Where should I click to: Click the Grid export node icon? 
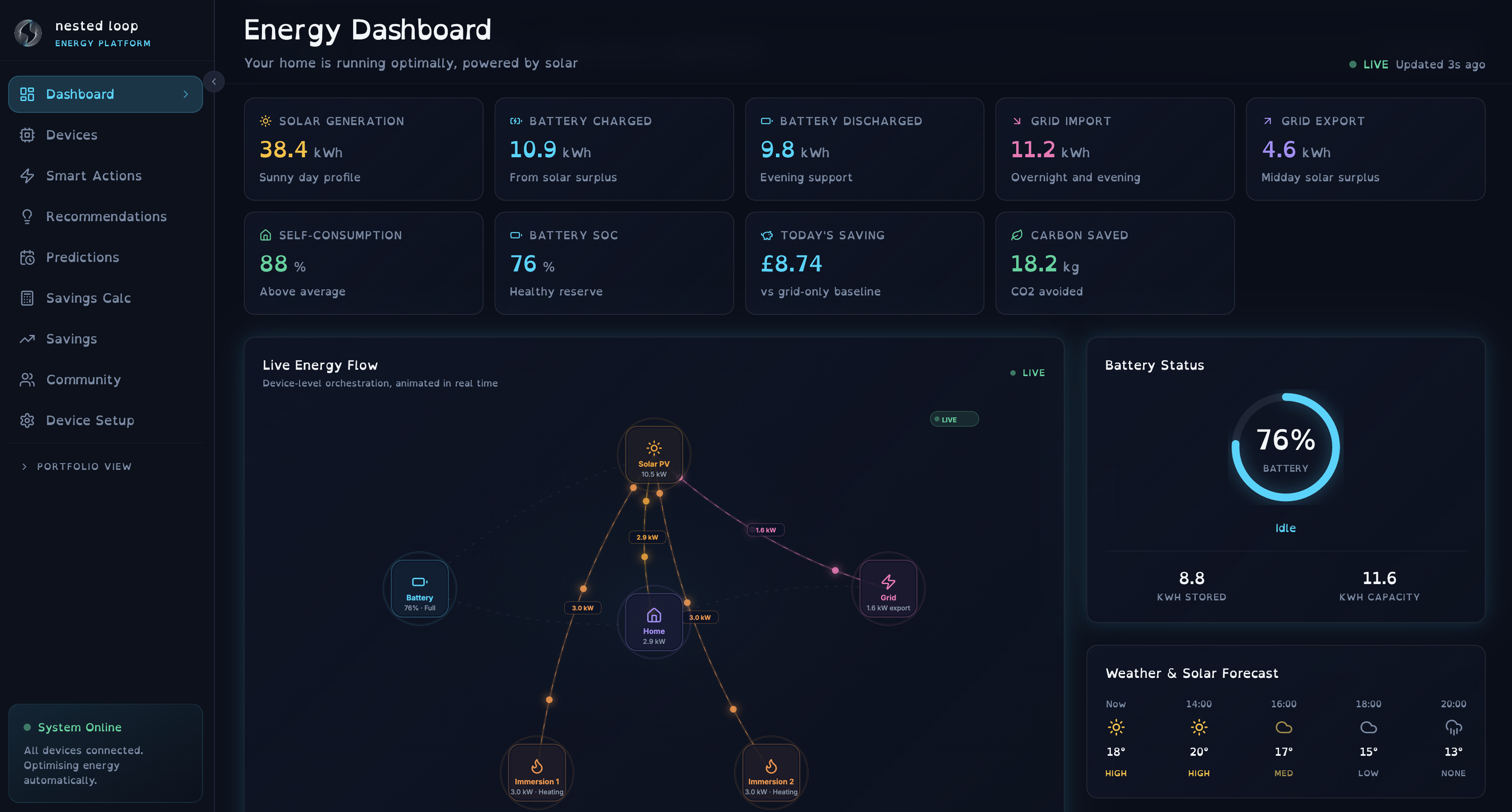click(x=888, y=582)
